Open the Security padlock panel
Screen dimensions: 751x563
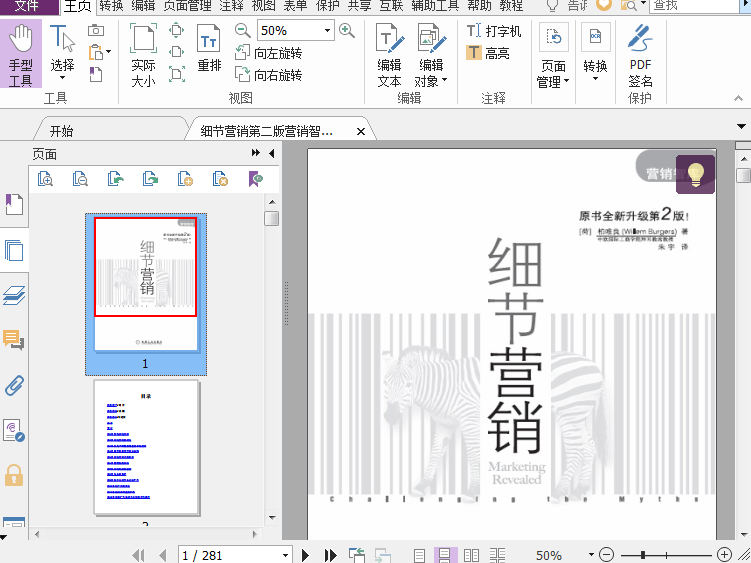[x=14, y=475]
